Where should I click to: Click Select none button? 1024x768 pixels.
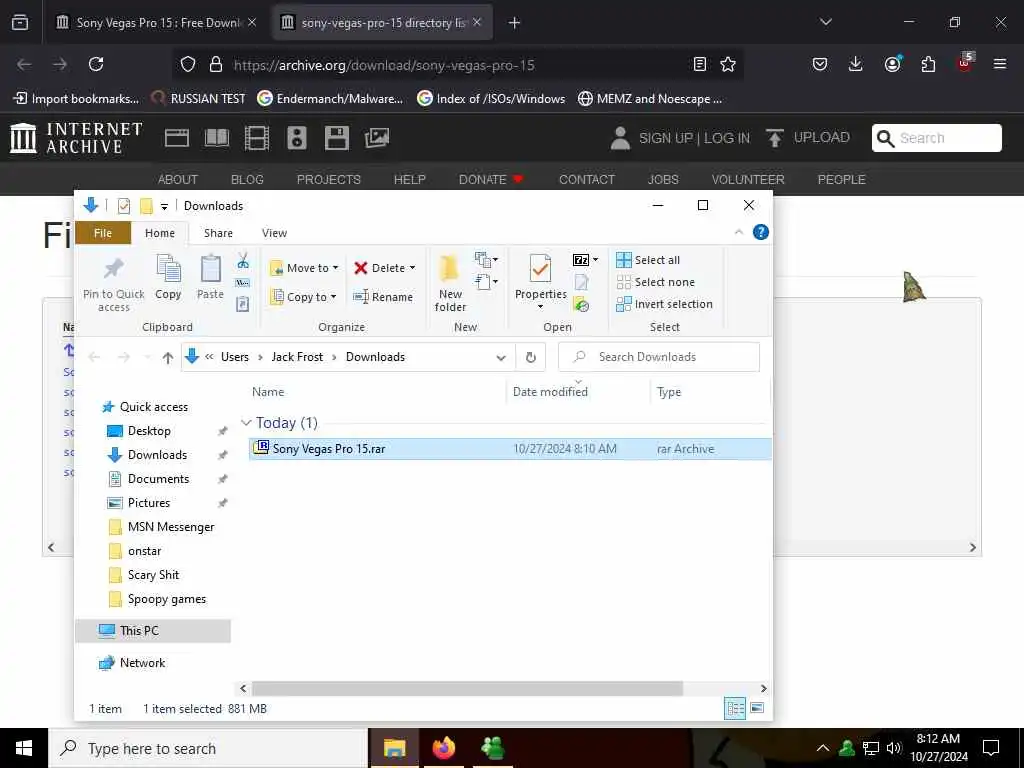656,282
